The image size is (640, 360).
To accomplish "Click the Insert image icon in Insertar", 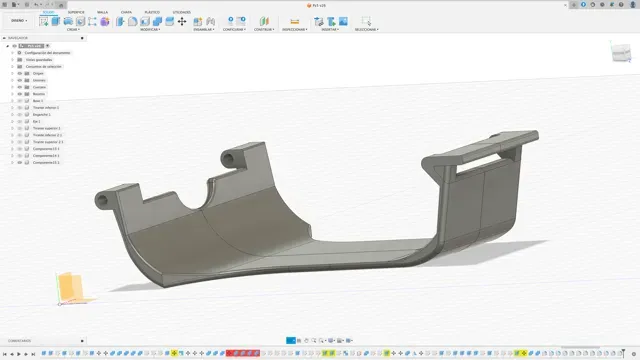I will click(343, 21).
